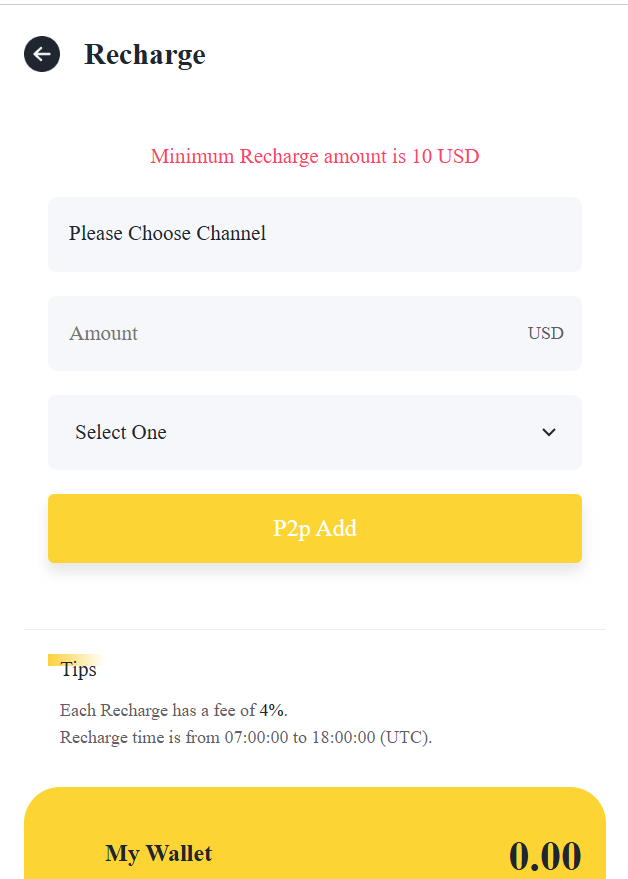Click the (UTC) timezone text
The height and width of the screenshot is (879, 628).
point(406,738)
